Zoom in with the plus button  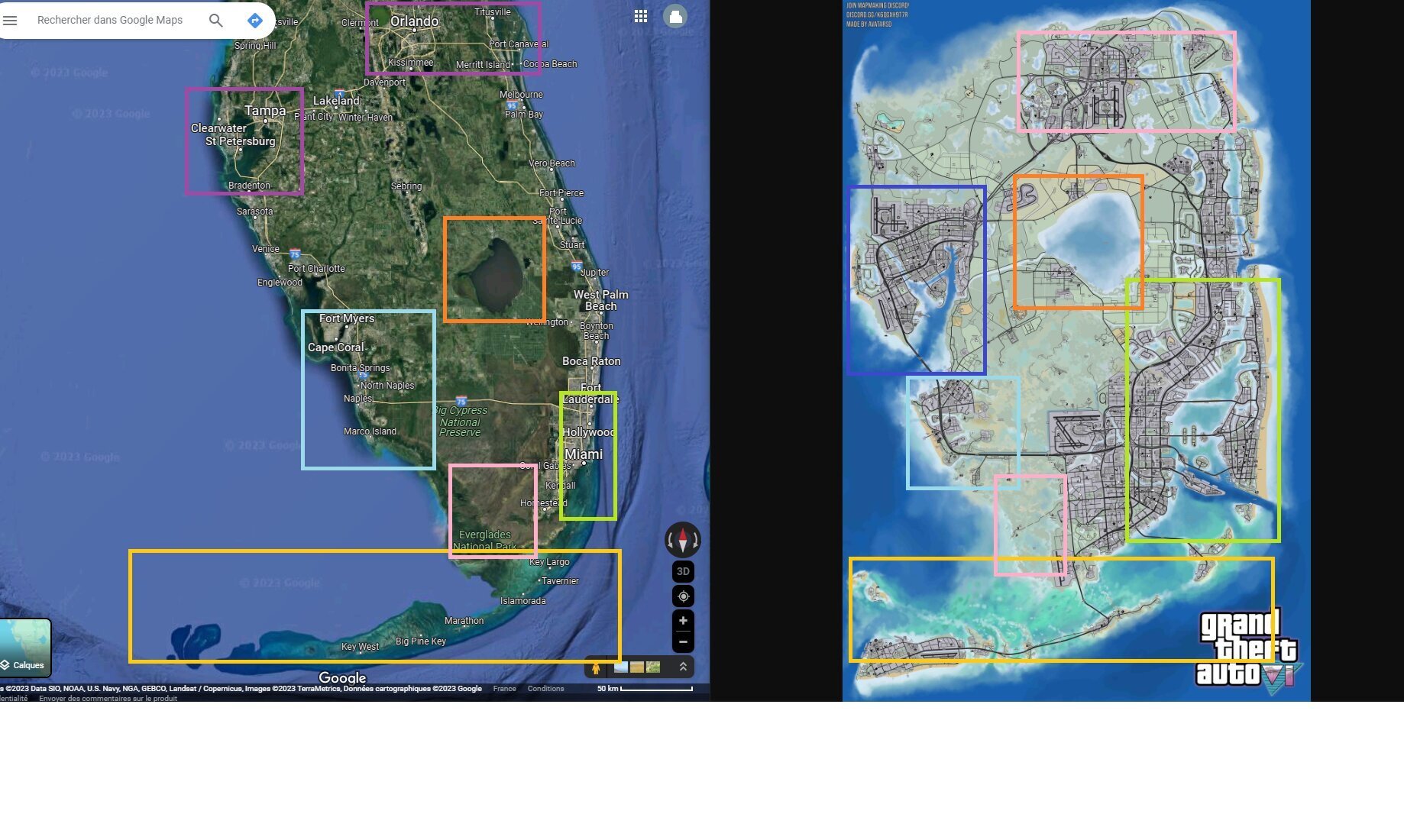[683, 621]
